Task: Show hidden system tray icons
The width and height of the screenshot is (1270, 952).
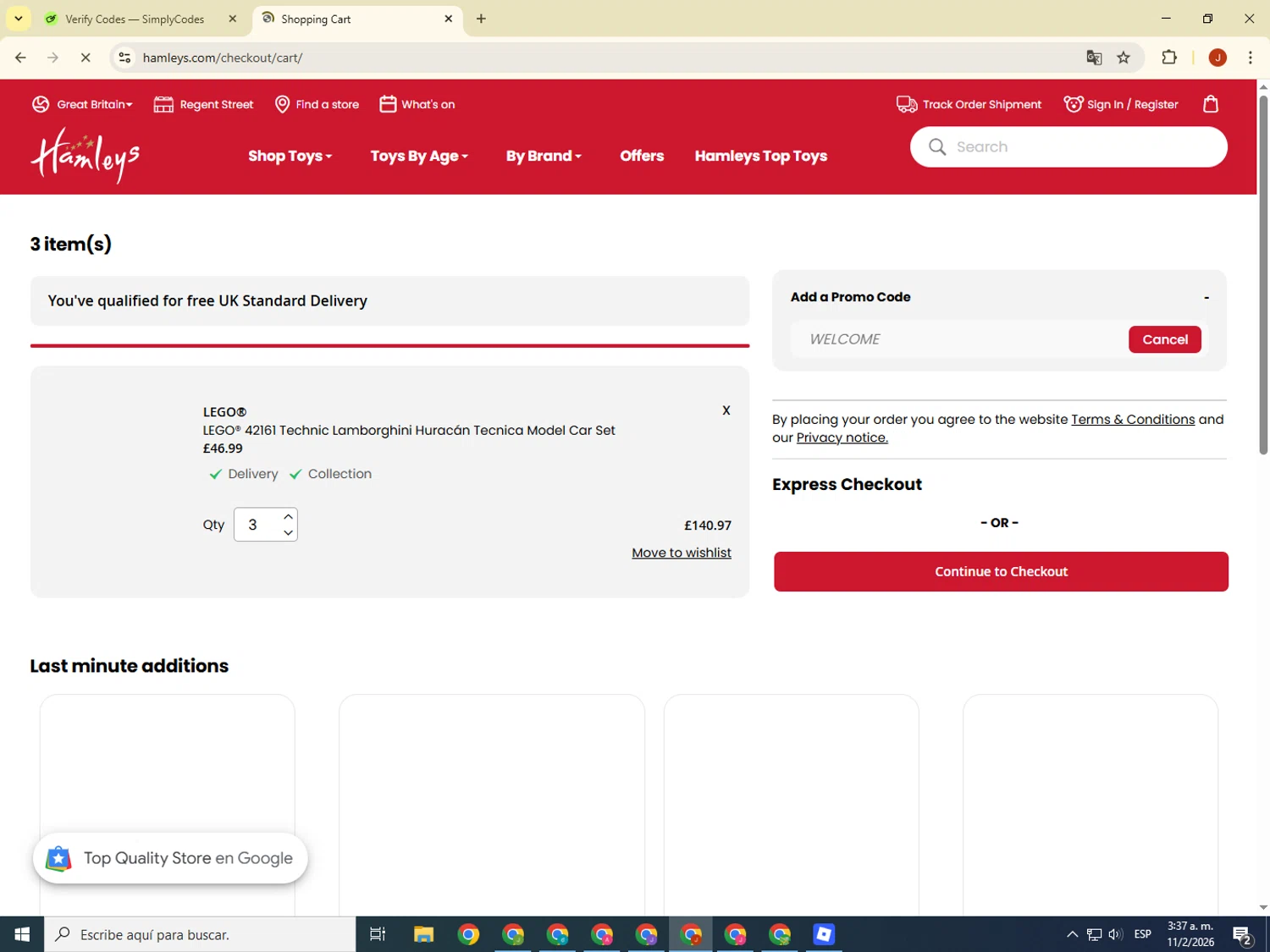Action: (x=1073, y=934)
